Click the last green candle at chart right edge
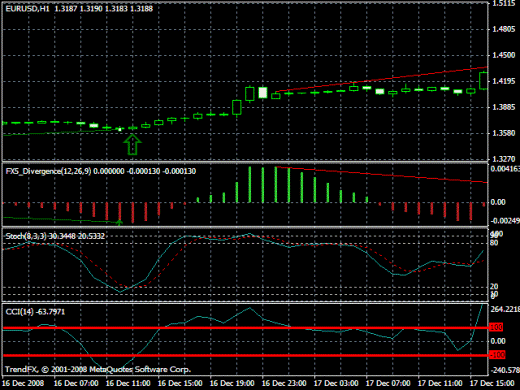Screen dimensions: 520x390 tap(484, 80)
